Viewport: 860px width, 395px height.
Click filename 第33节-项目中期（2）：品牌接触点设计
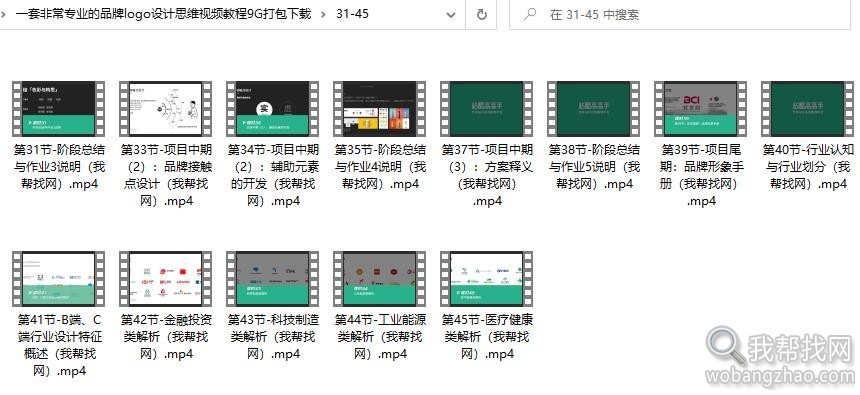(x=166, y=176)
